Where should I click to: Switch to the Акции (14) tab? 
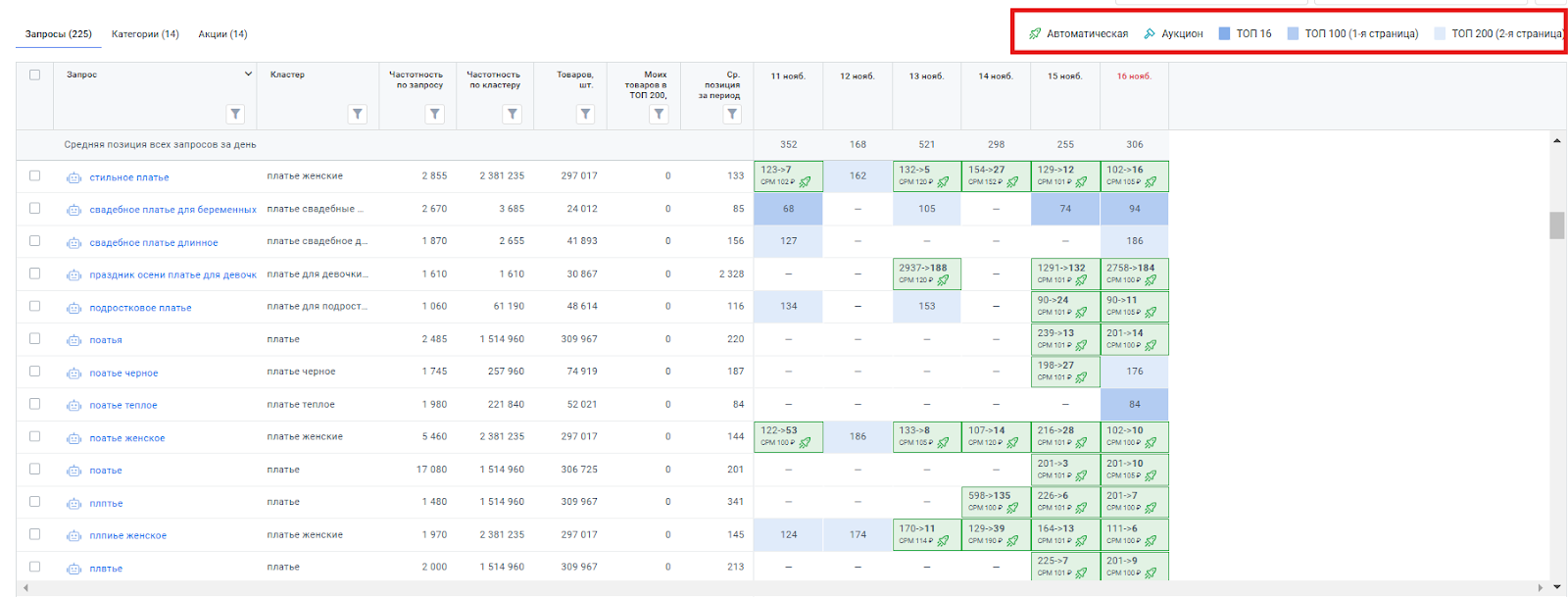(x=222, y=34)
